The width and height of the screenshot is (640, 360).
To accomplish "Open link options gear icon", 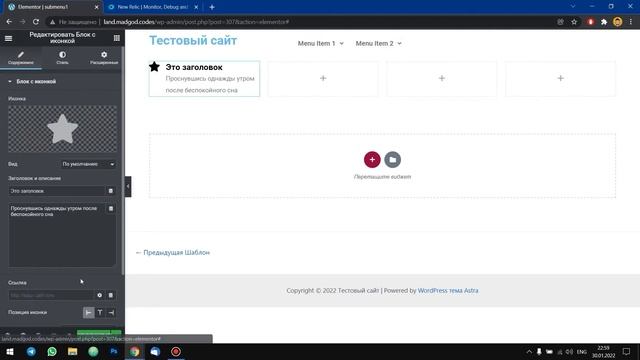I will (100, 295).
